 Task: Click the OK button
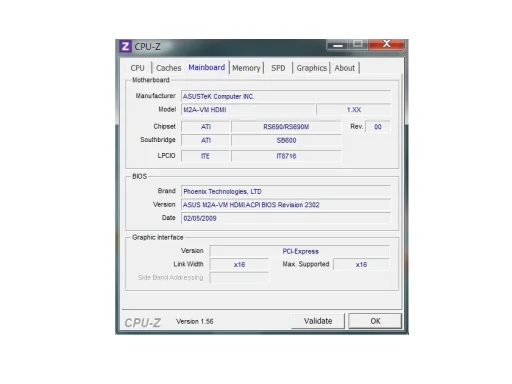[x=375, y=321]
